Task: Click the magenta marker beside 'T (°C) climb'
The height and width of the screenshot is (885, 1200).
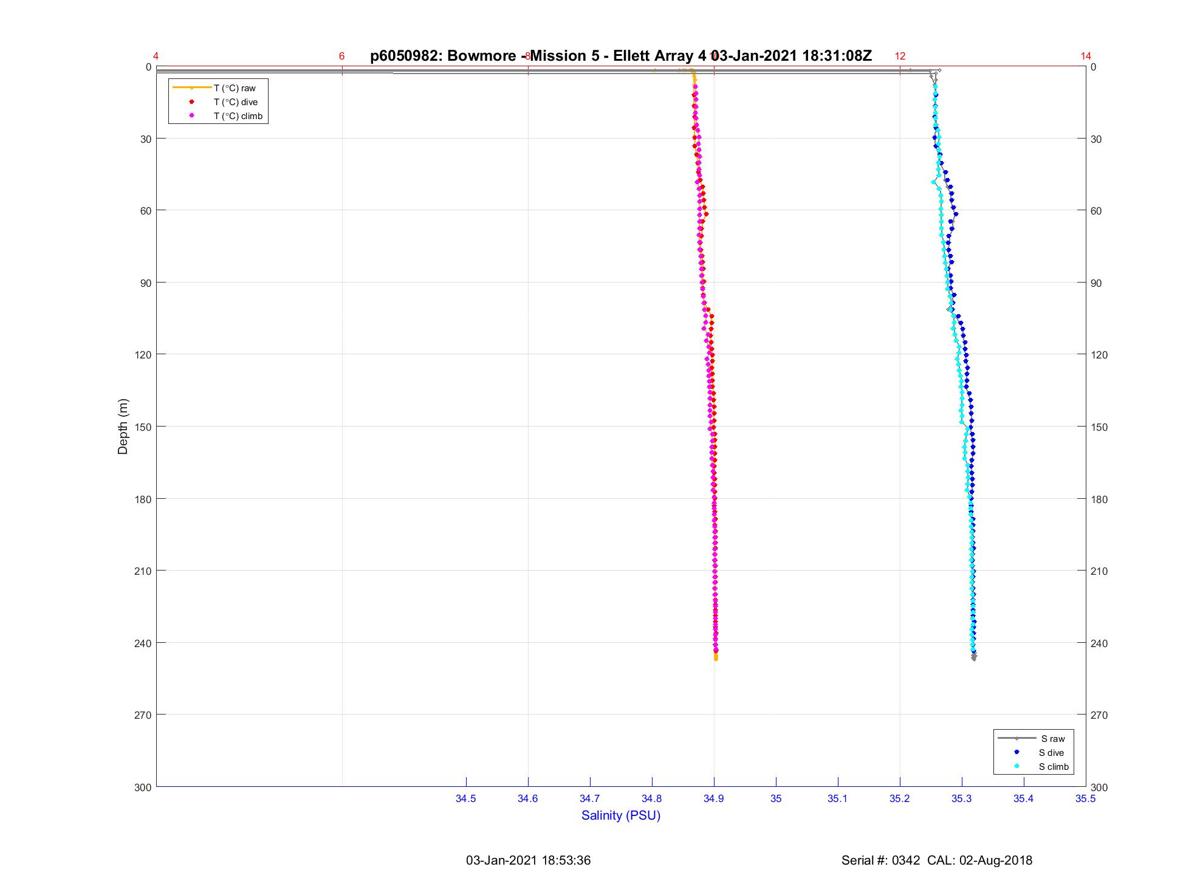Action: pyautogui.click(x=191, y=116)
